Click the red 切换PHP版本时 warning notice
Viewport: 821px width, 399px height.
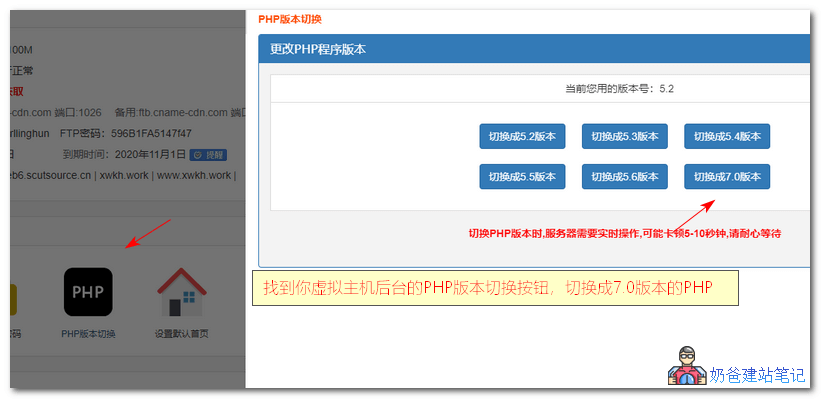click(x=625, y=234)
